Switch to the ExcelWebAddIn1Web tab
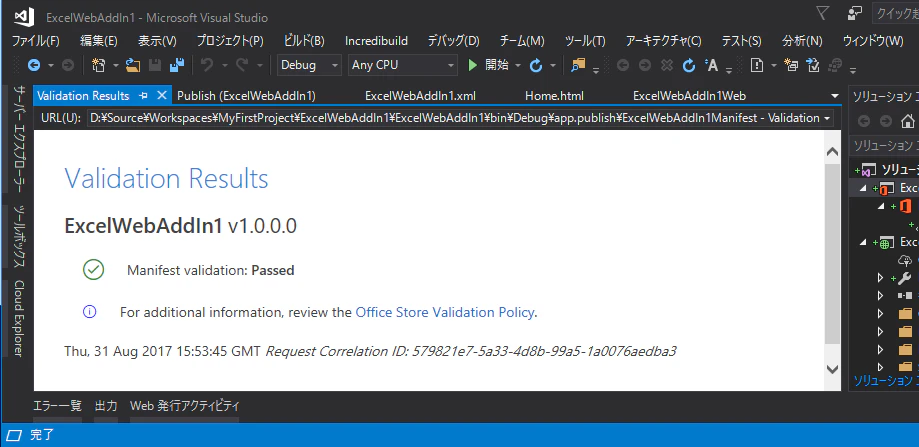The height and width of the screenshot is (447, 919). (689, 95)
